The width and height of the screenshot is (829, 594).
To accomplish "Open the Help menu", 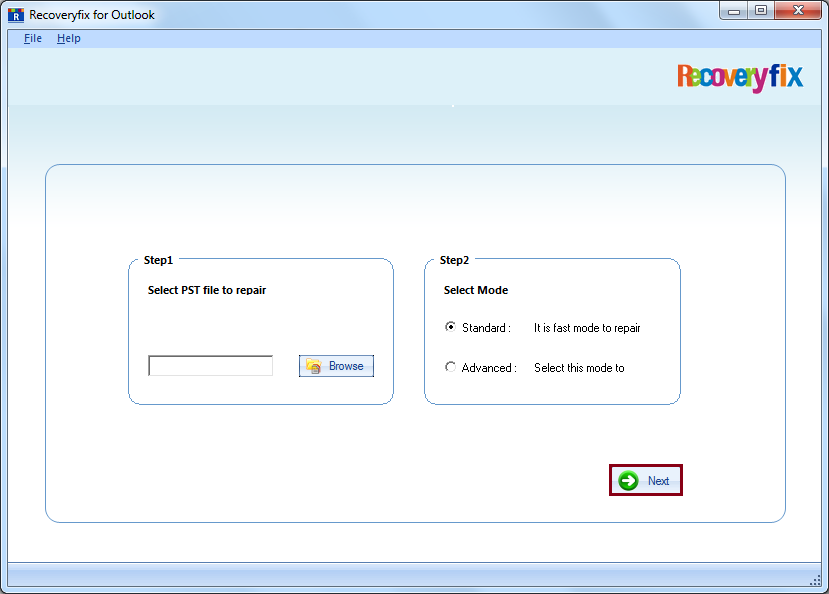I will point(69,39).
